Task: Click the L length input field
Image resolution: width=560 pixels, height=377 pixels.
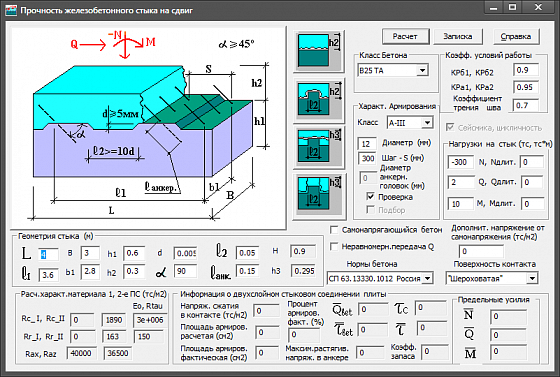Action: (48, 255)
